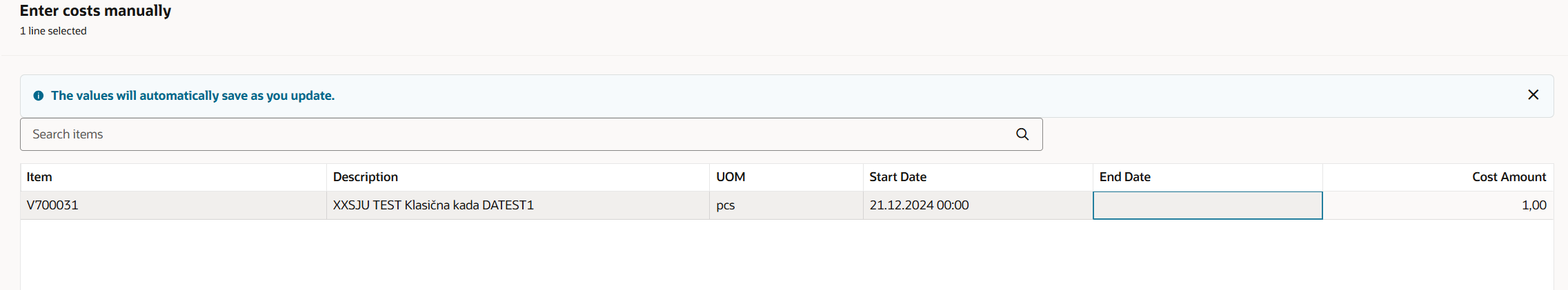Image resolution: width=1568 pixels, height=290 pixels.
Task: Click the XXSJU TEST Klasična kada description cell
Action: (433, 205)
